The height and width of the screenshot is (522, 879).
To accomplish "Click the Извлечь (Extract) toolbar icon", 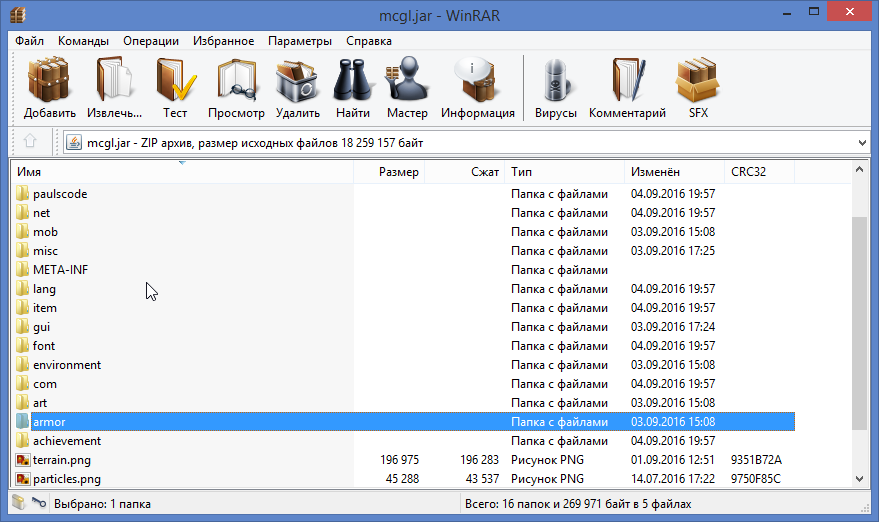I will [114, 87].
